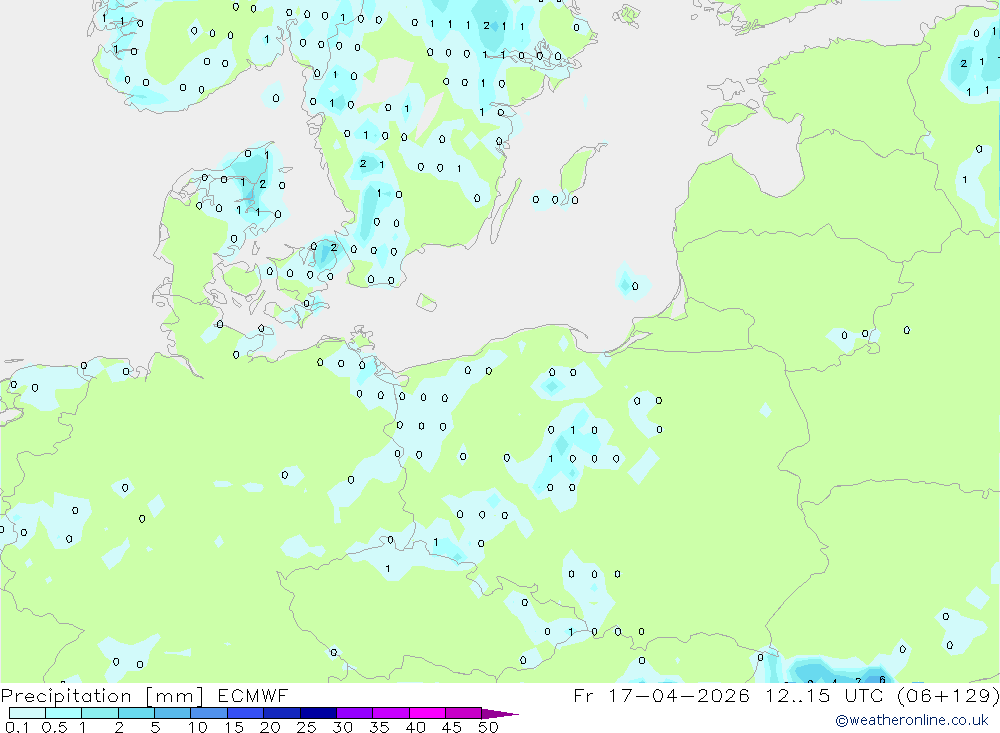
Task: Click the 45–50 mm legend color swatch
Action: 464,713
